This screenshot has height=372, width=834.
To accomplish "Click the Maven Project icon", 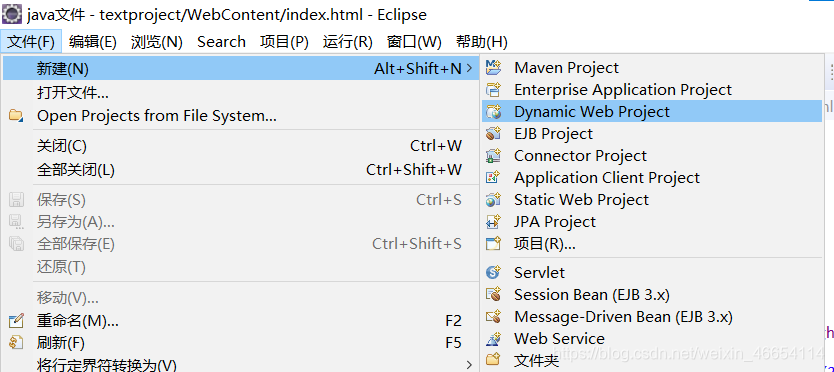I will click(x=494, y=68).
